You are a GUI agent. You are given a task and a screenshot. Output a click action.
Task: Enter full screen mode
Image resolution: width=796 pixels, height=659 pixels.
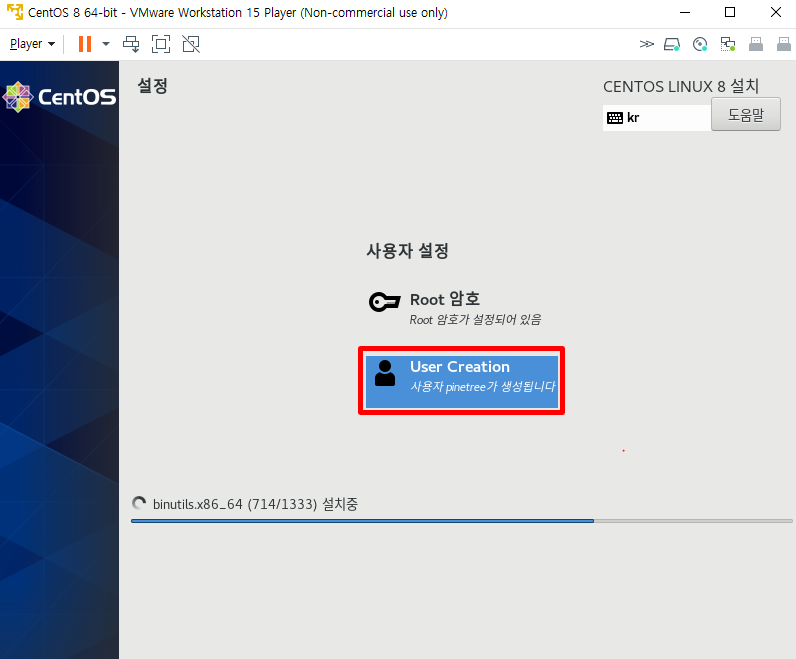click(161, 44)
